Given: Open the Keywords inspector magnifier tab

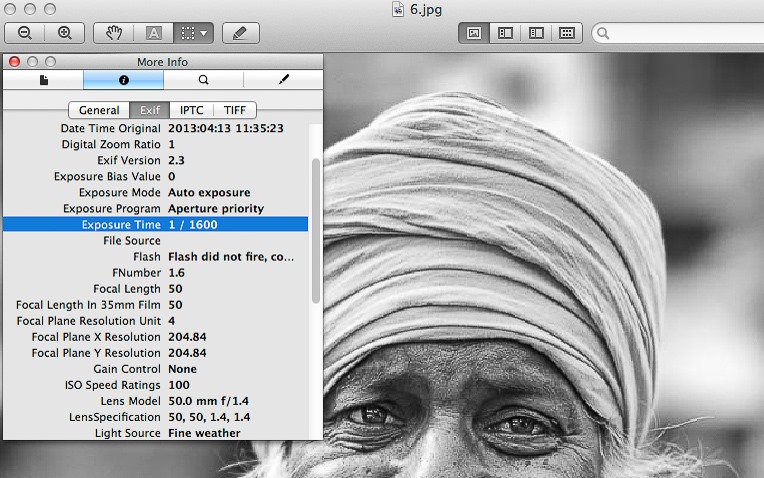Looking at the screenshot, I should click(x=203, y=80).
